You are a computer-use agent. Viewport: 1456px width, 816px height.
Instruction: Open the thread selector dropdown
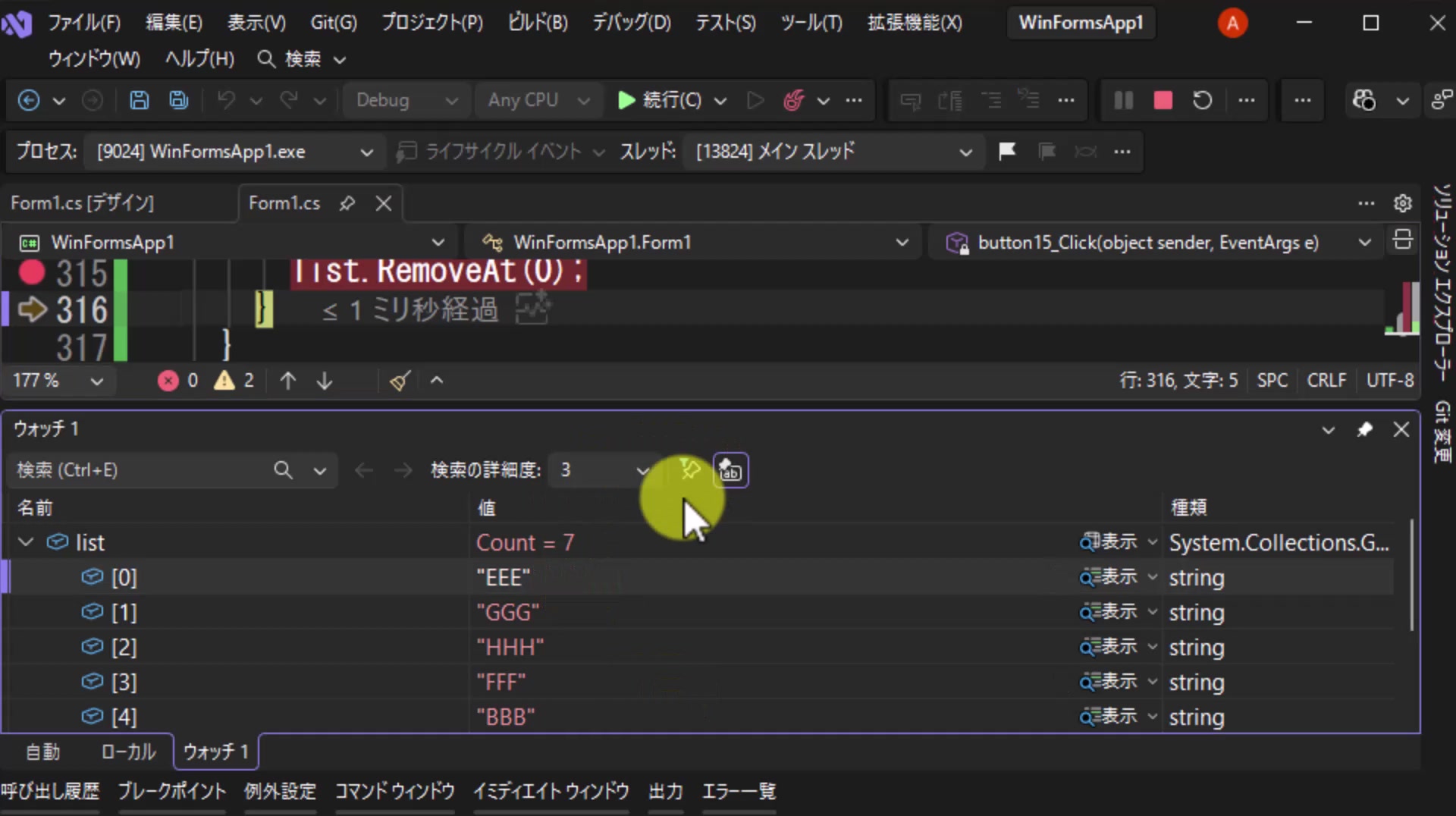click(833, 152)
